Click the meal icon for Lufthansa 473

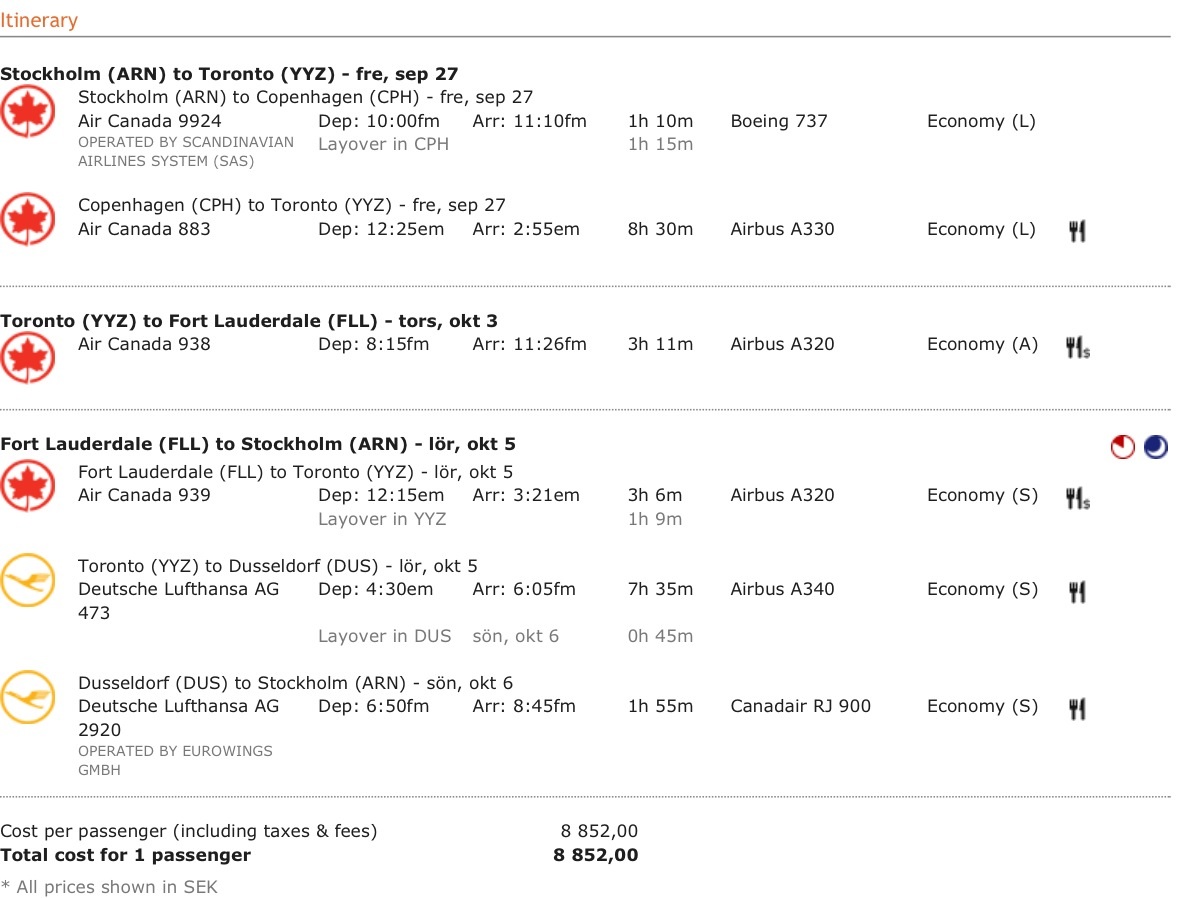pyautogui.click(x=1077, y=591)
